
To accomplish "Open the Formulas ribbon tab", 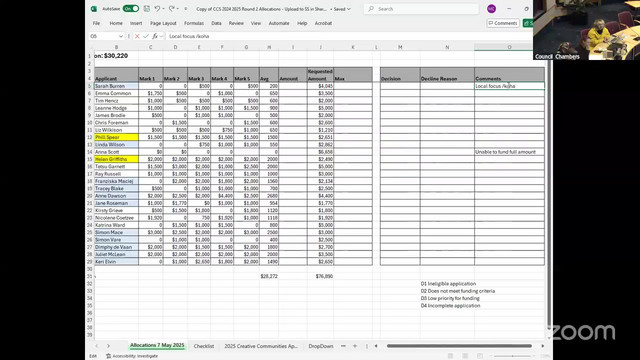I will [194, 23].
